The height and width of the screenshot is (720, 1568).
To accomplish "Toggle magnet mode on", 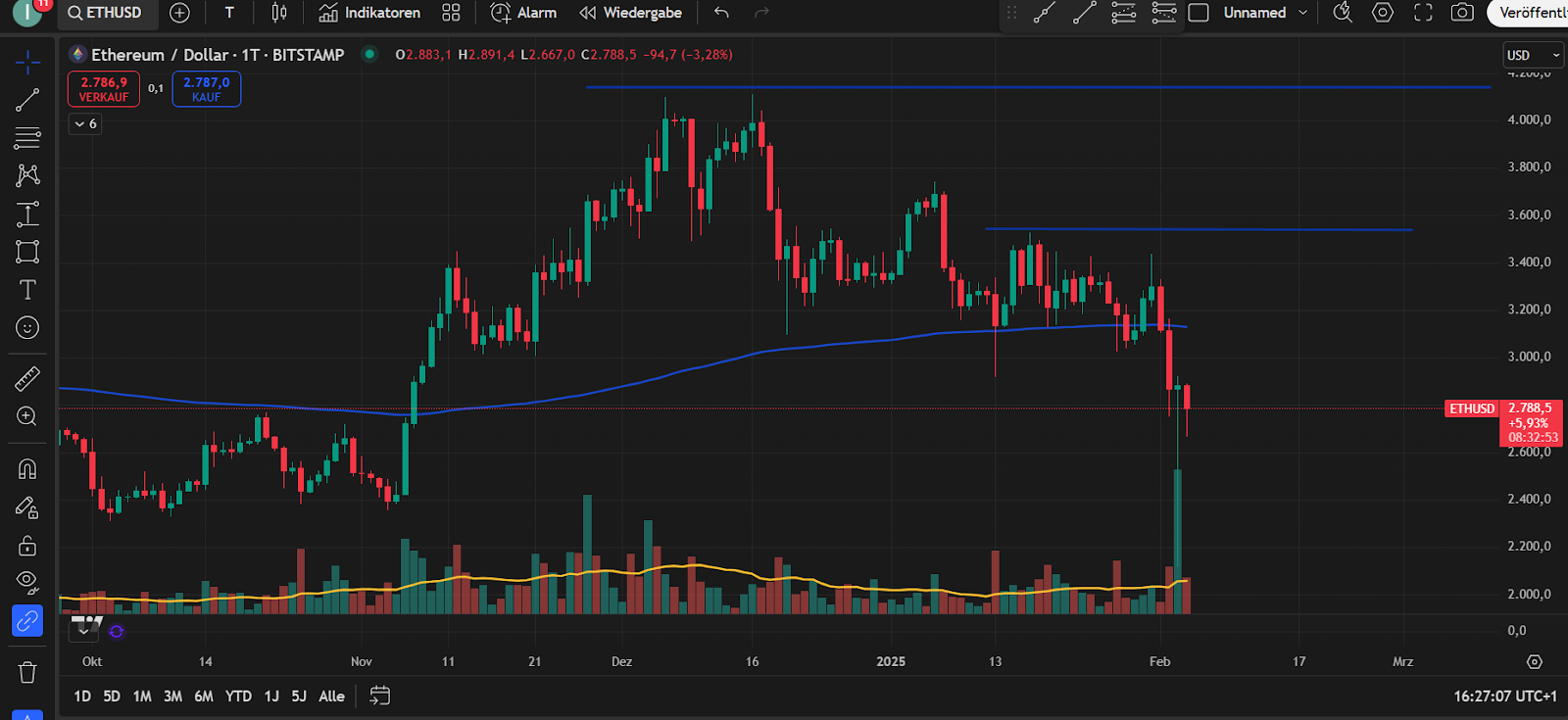I will (27, 469).
